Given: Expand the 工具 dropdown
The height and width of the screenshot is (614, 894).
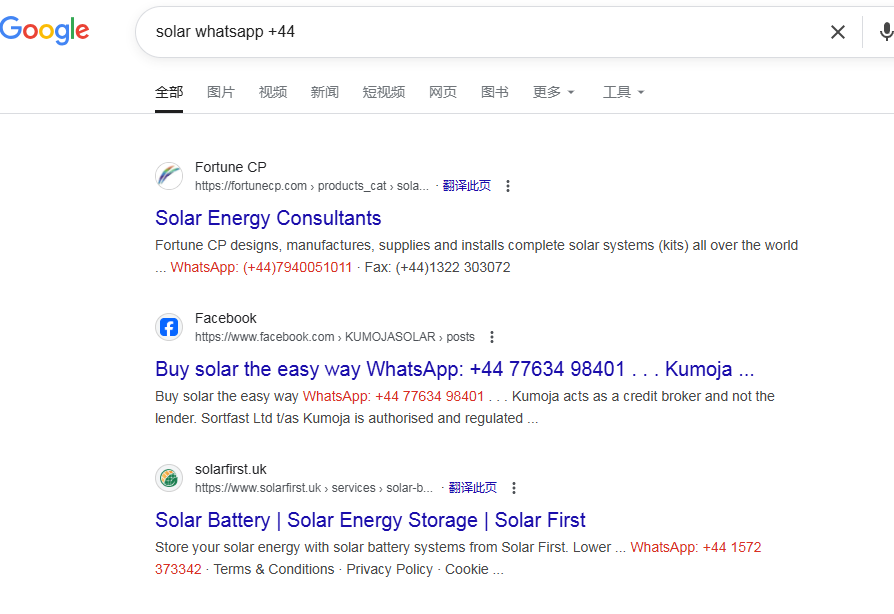Looking at the screenshot, I should pyautogui.click(x=624, y=92).
